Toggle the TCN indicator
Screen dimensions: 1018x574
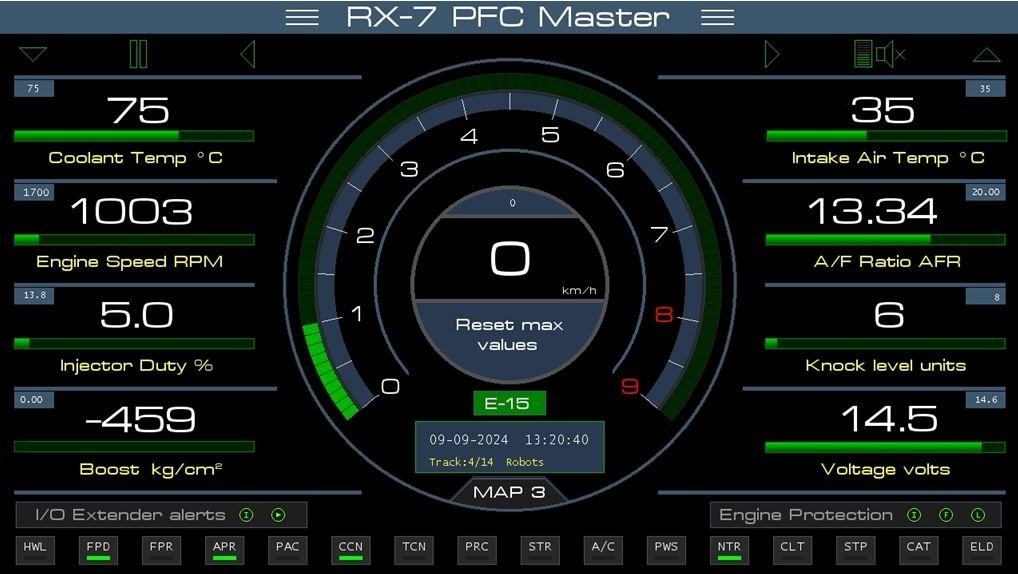coord(414,549)
